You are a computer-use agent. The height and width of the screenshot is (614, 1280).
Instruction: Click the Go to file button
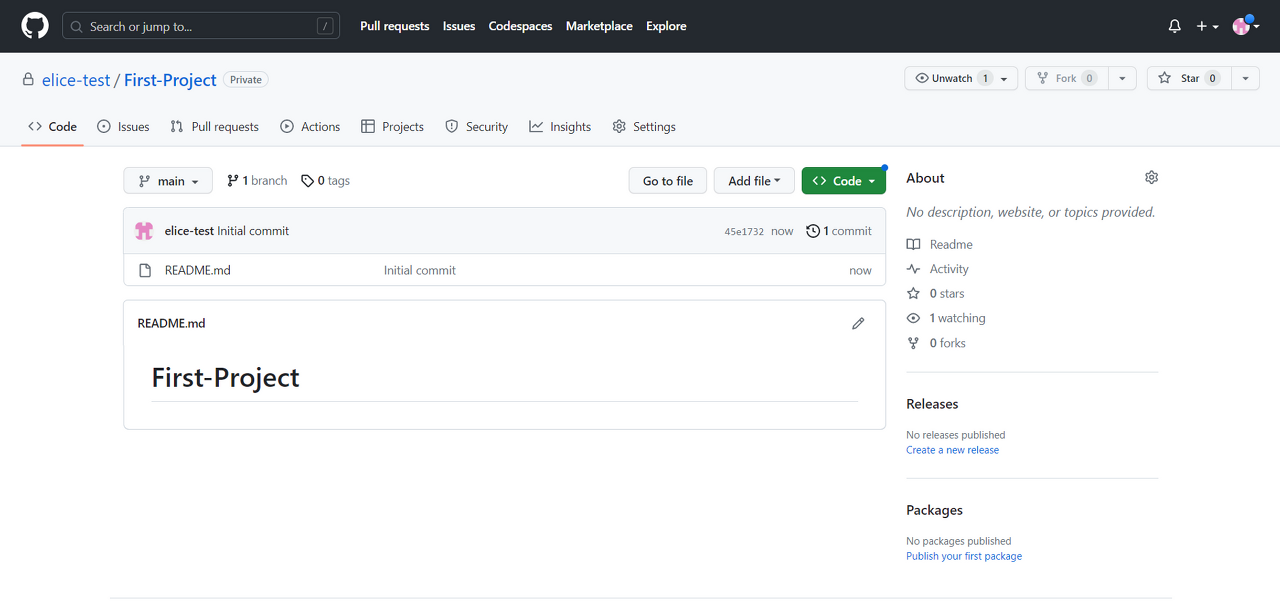pos(668,181)
